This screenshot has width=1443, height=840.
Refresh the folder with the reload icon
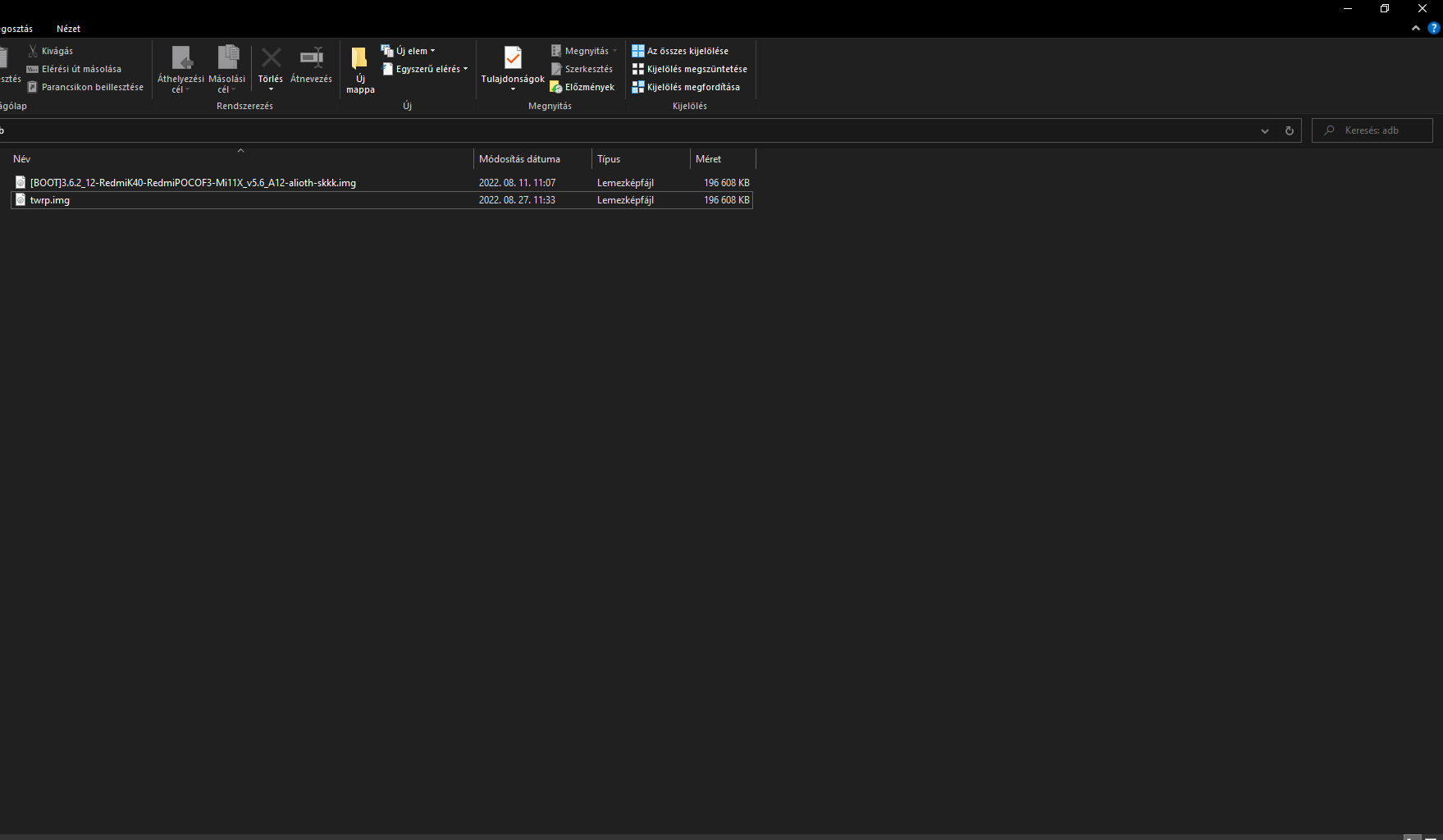1290,131
